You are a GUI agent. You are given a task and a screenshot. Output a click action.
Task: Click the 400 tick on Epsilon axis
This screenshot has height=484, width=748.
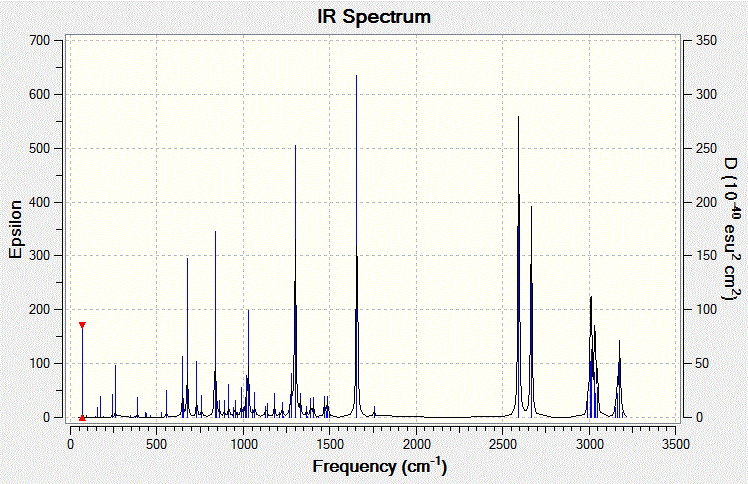coord(40,202)
